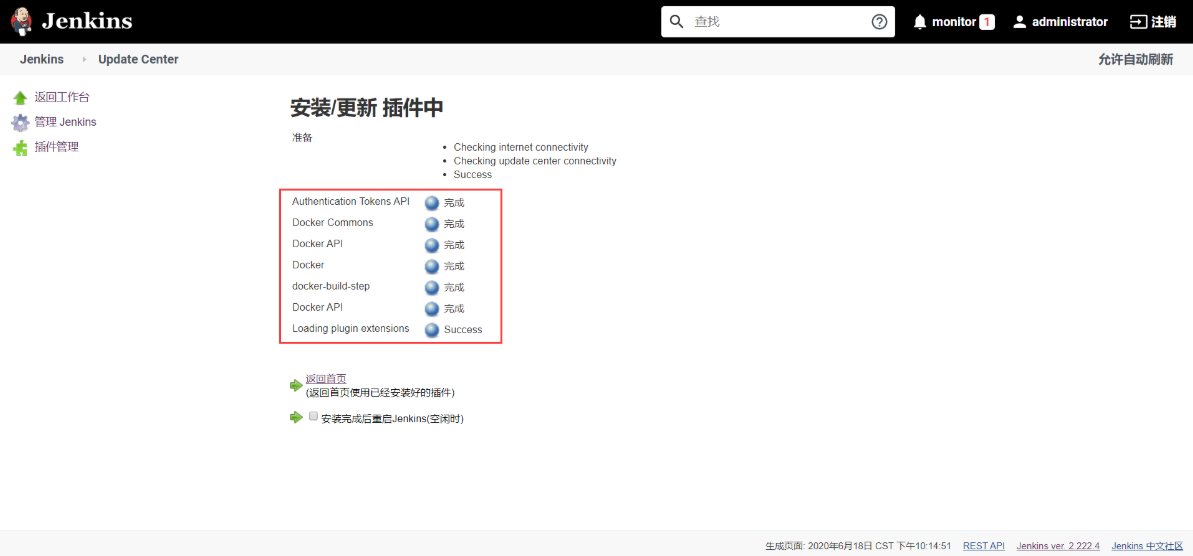
Task: Click blue status ball for Docker Commons
Action: [432, 224]
